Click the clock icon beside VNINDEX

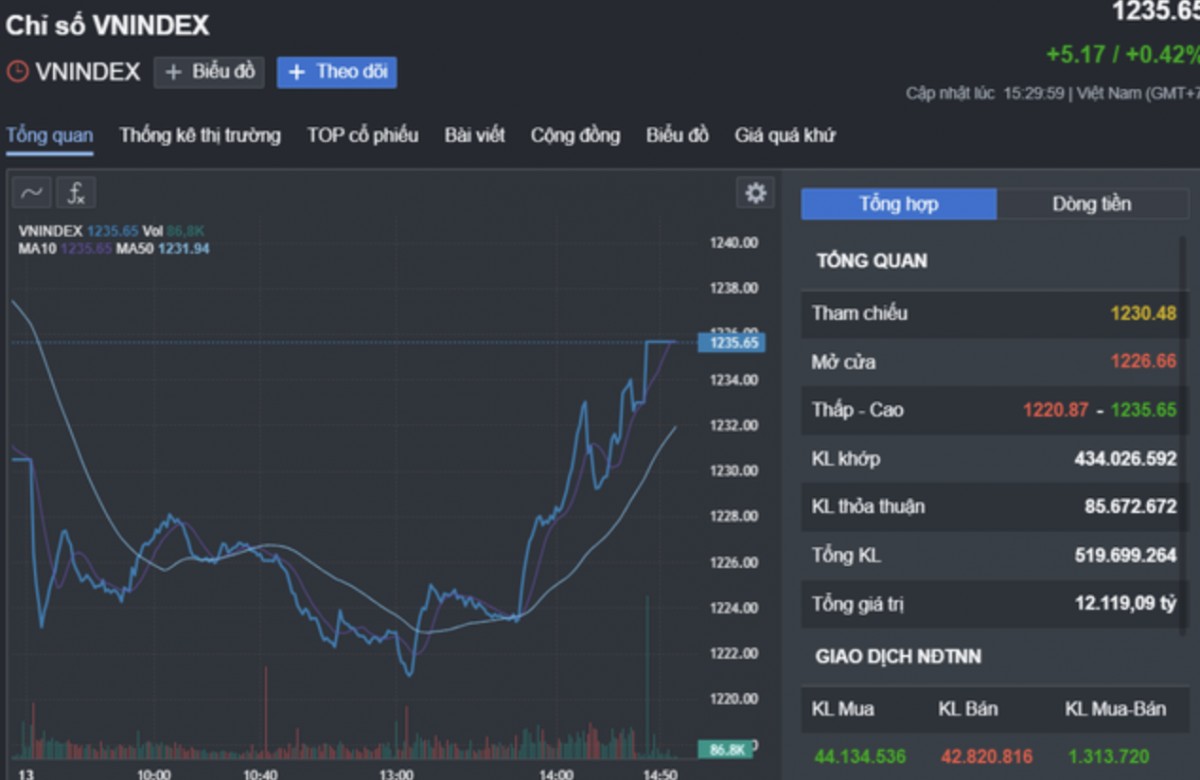(x=15, y=72)
